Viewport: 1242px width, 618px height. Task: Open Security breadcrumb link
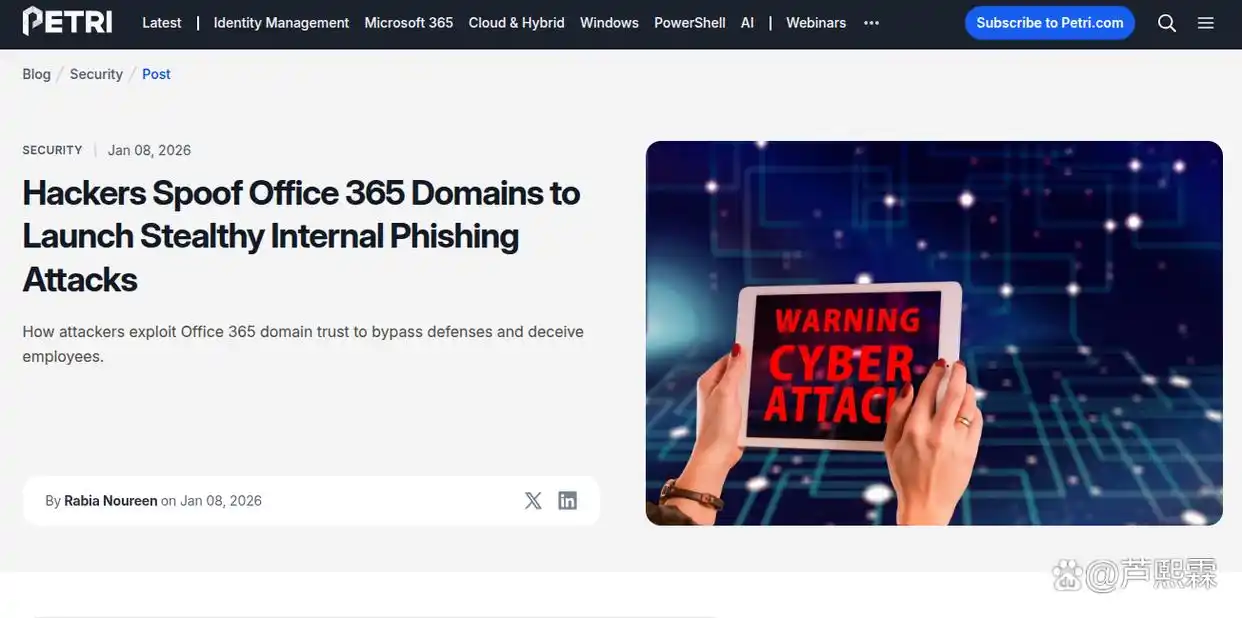click(96, 74)
